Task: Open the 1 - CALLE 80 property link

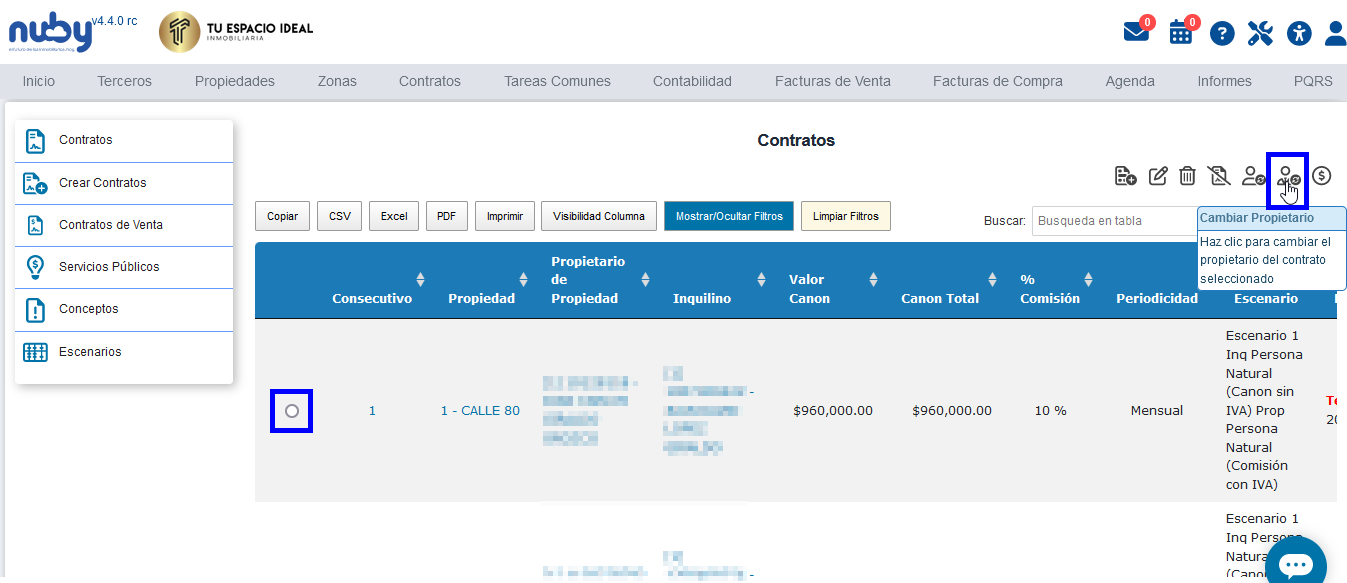Action: point(480,410)
